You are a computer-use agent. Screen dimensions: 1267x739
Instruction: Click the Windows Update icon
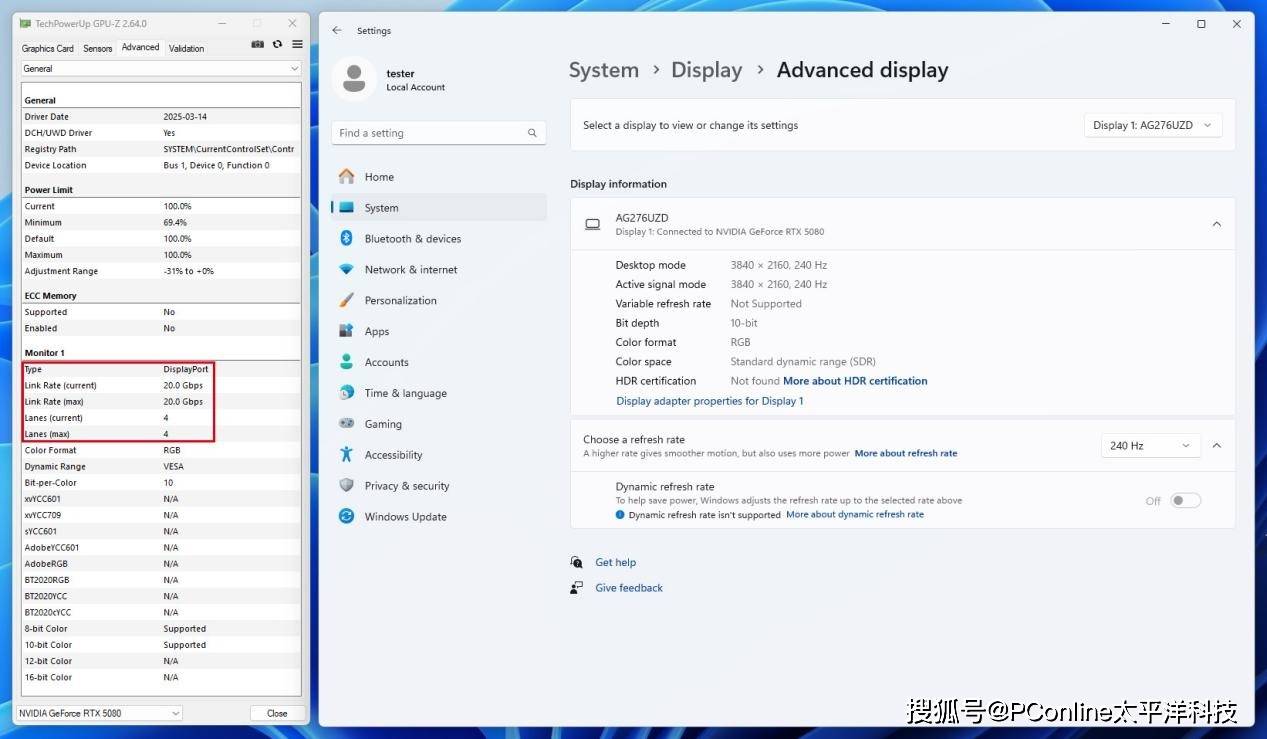(346, 517)
